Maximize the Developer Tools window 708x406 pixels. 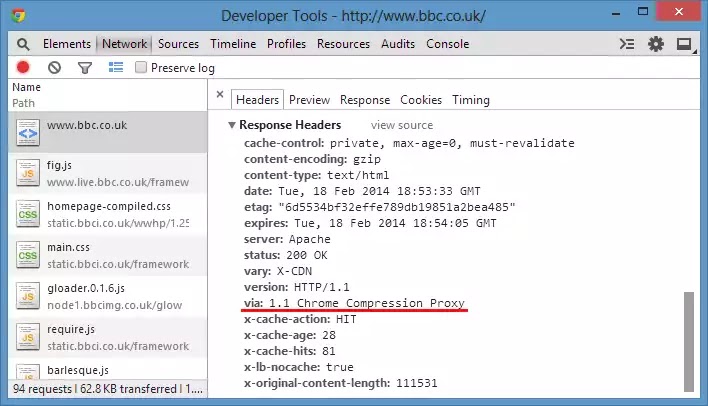[643, 12]
